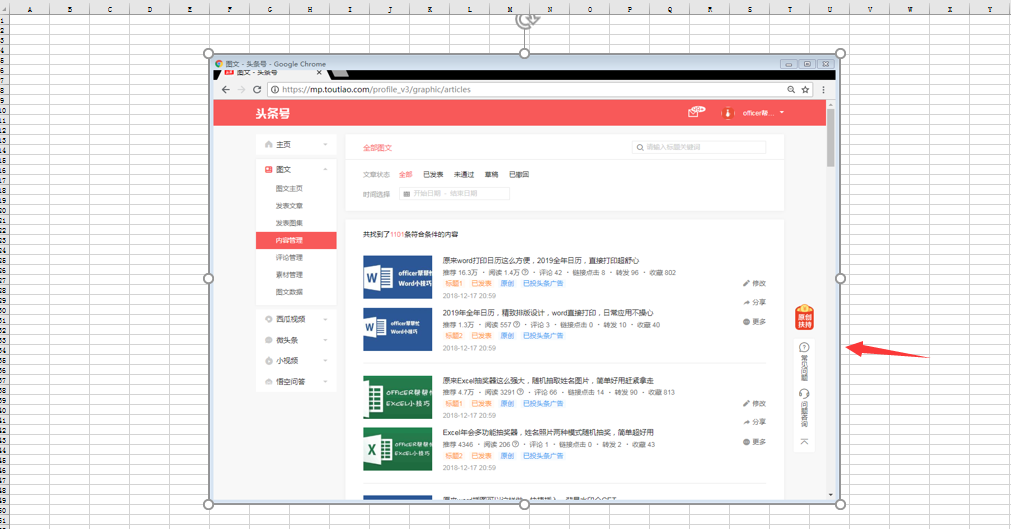The width and height of the screenshot is (1011, 529).
Task: Click the bookmark star icon
Action: pos(805,90)
